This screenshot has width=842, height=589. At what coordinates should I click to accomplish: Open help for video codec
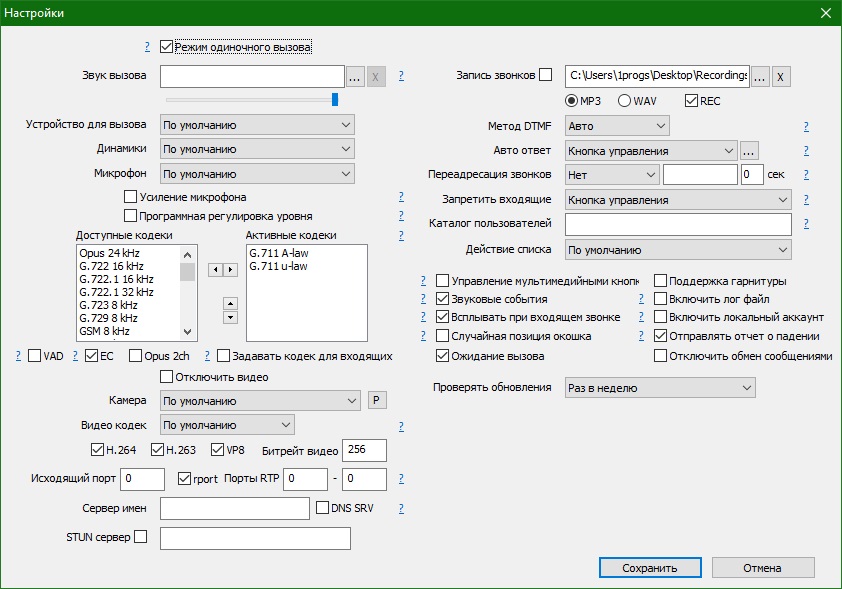tap(401, 426)
